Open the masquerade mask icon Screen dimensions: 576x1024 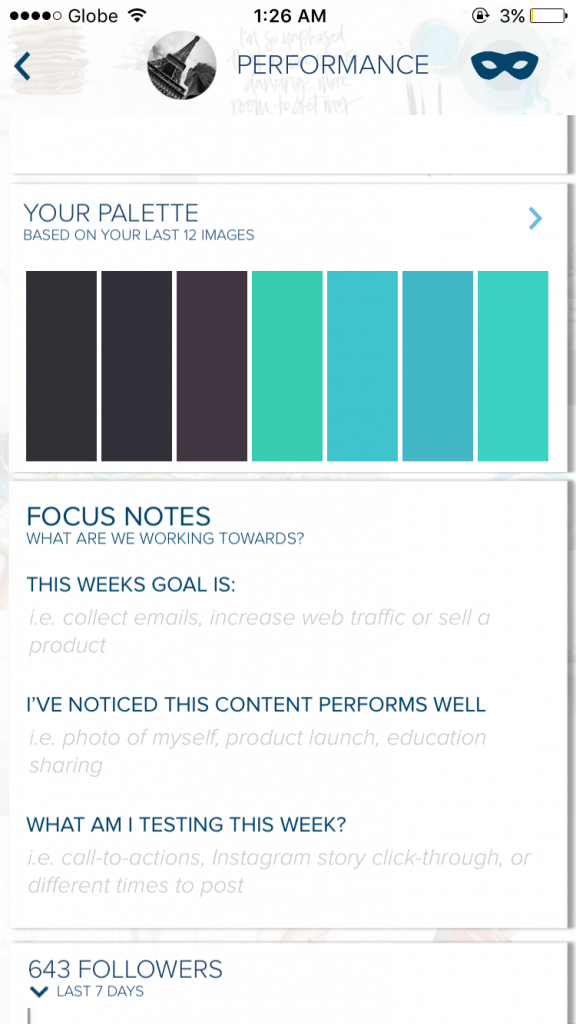pos(504,66)
